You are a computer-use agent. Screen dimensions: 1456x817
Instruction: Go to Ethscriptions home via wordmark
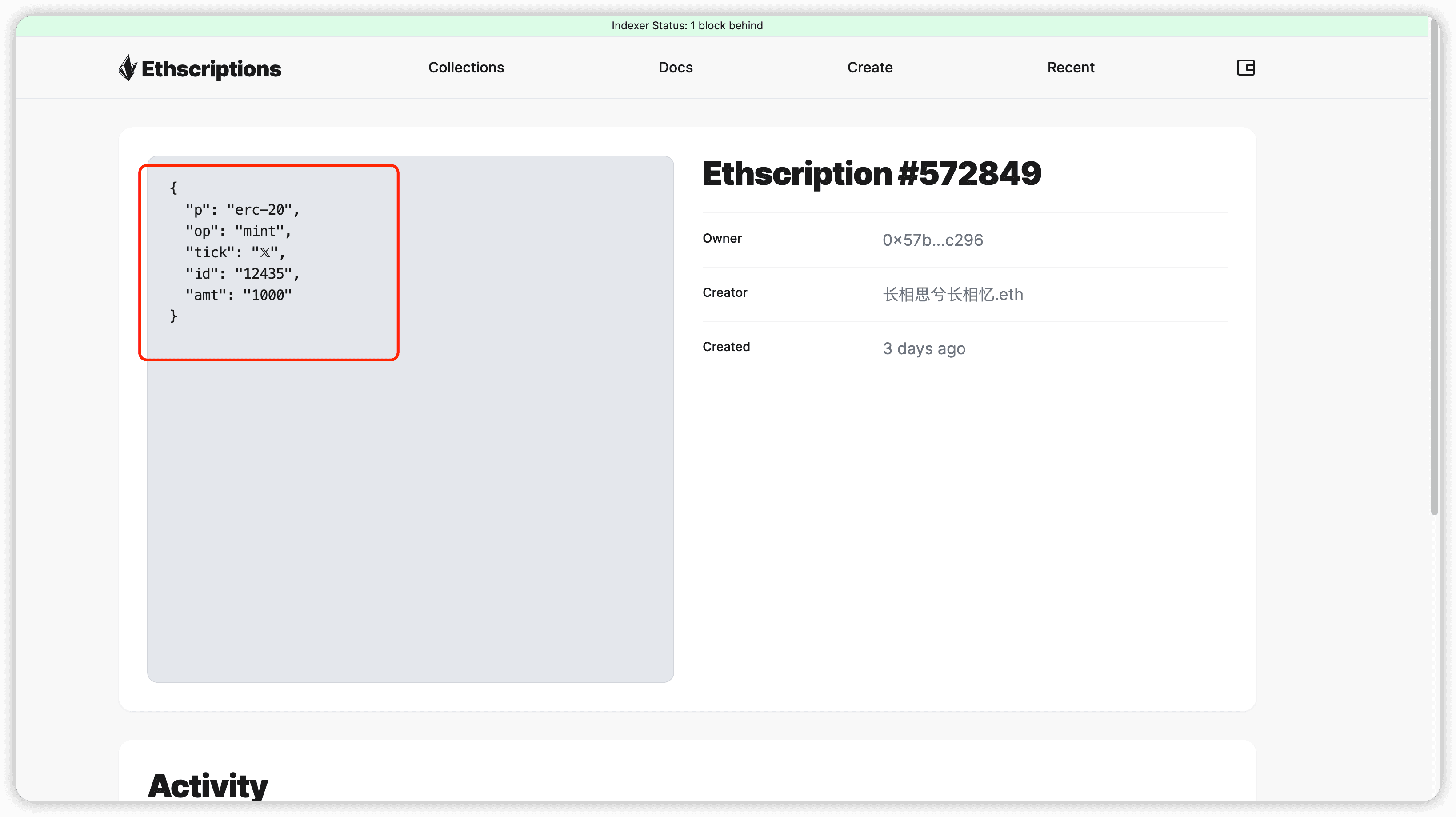[211, 69]
